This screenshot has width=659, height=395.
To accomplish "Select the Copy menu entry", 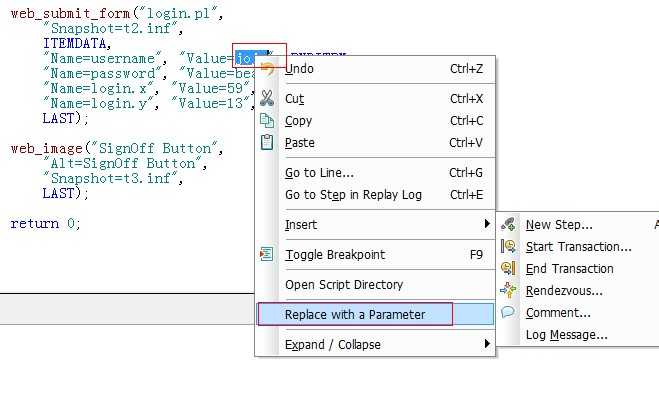I will tap(375, 121).
